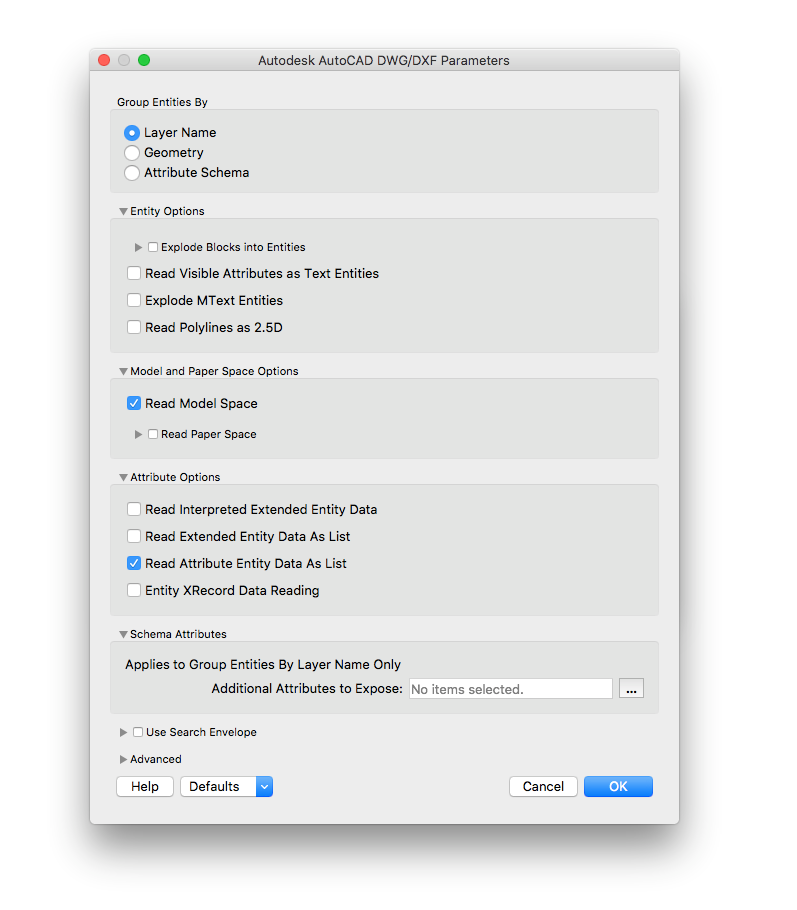797x910 pixels.
Task: Open the Defaults dropdown arrow
Action: (264, 787)
